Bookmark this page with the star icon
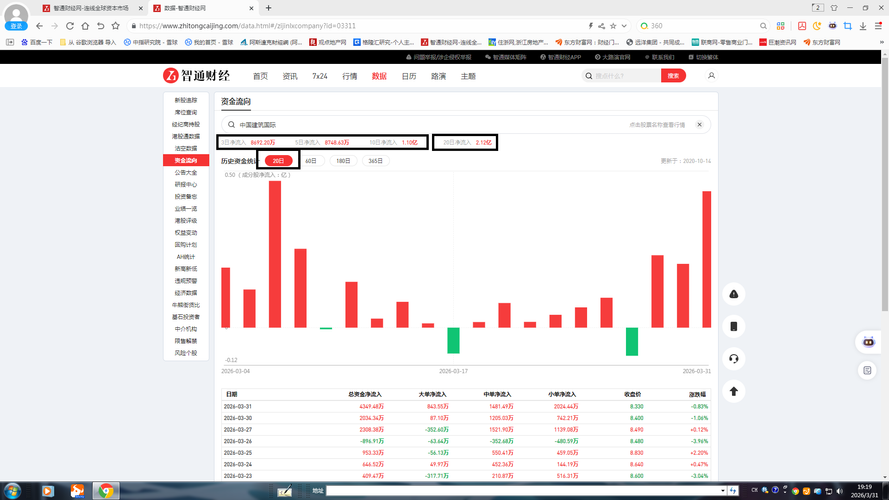Viewport: 889px width, 500px height. click(116, 26)
